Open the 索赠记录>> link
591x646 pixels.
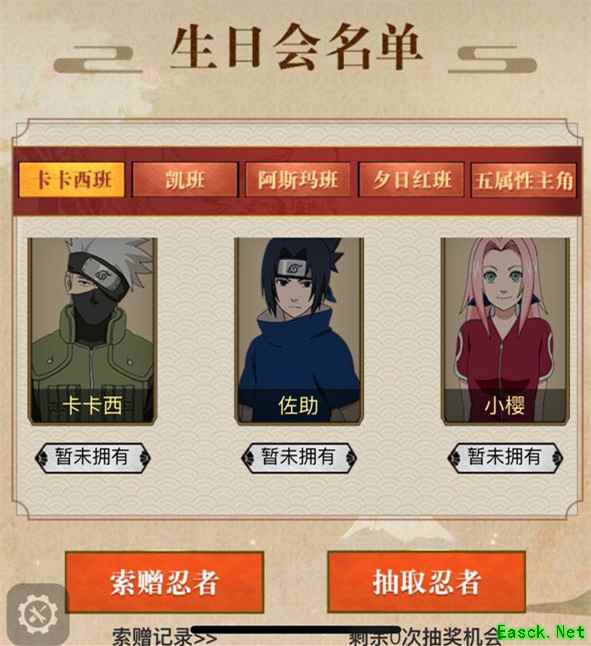tap(165, 637)
